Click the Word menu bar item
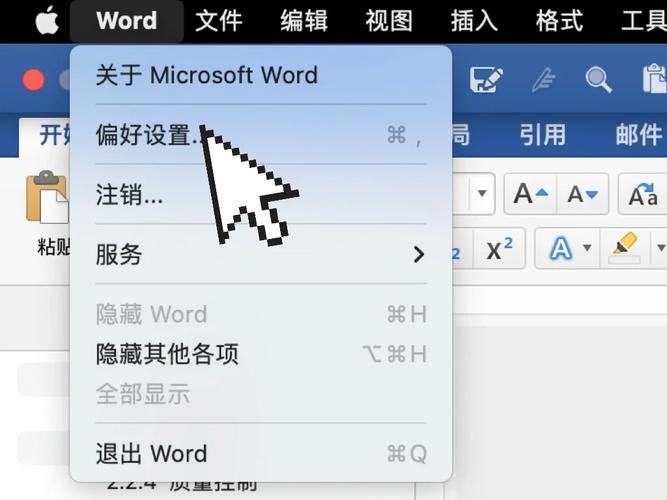667x500 pixels. click(x=126, y=20)
